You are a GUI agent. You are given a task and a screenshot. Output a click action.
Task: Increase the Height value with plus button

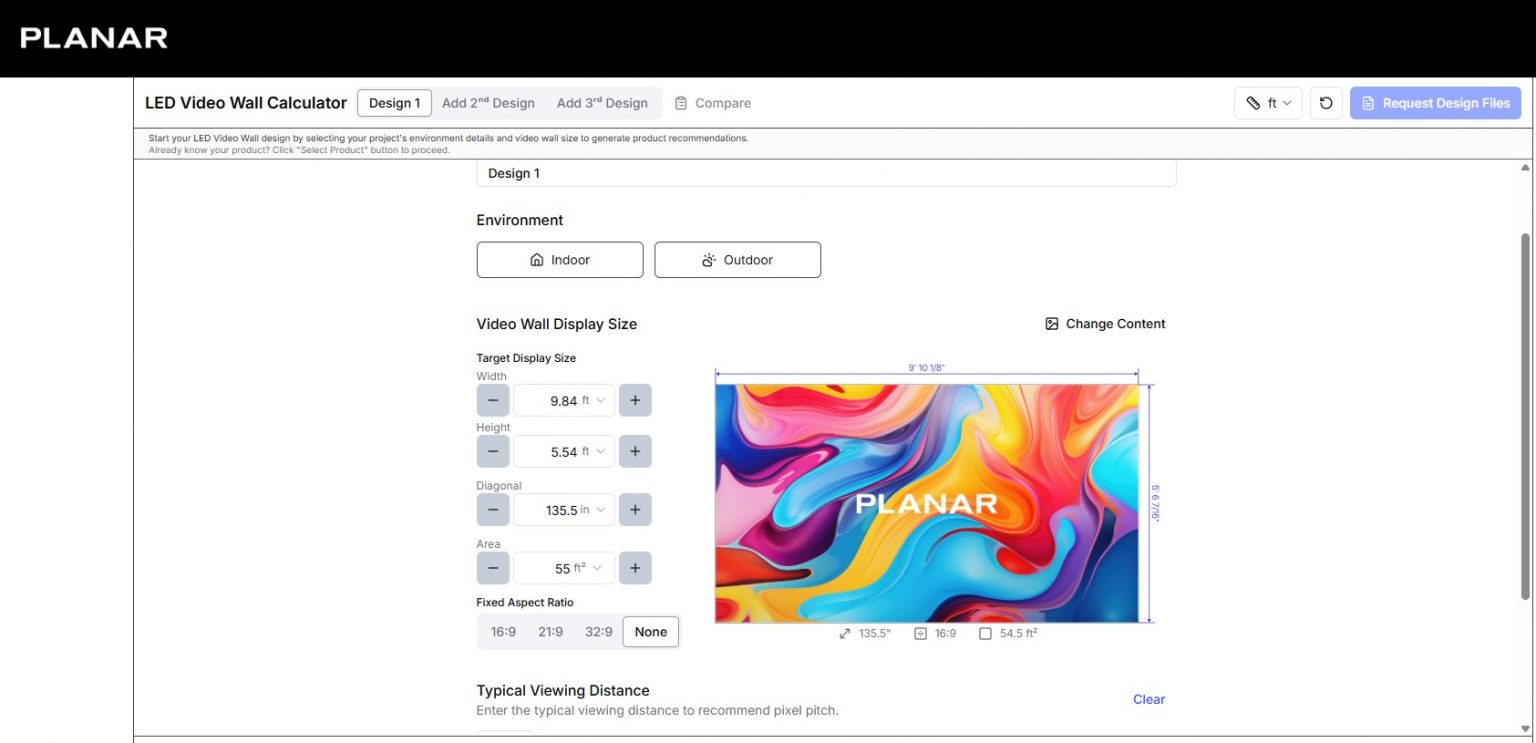coord(635,451)
